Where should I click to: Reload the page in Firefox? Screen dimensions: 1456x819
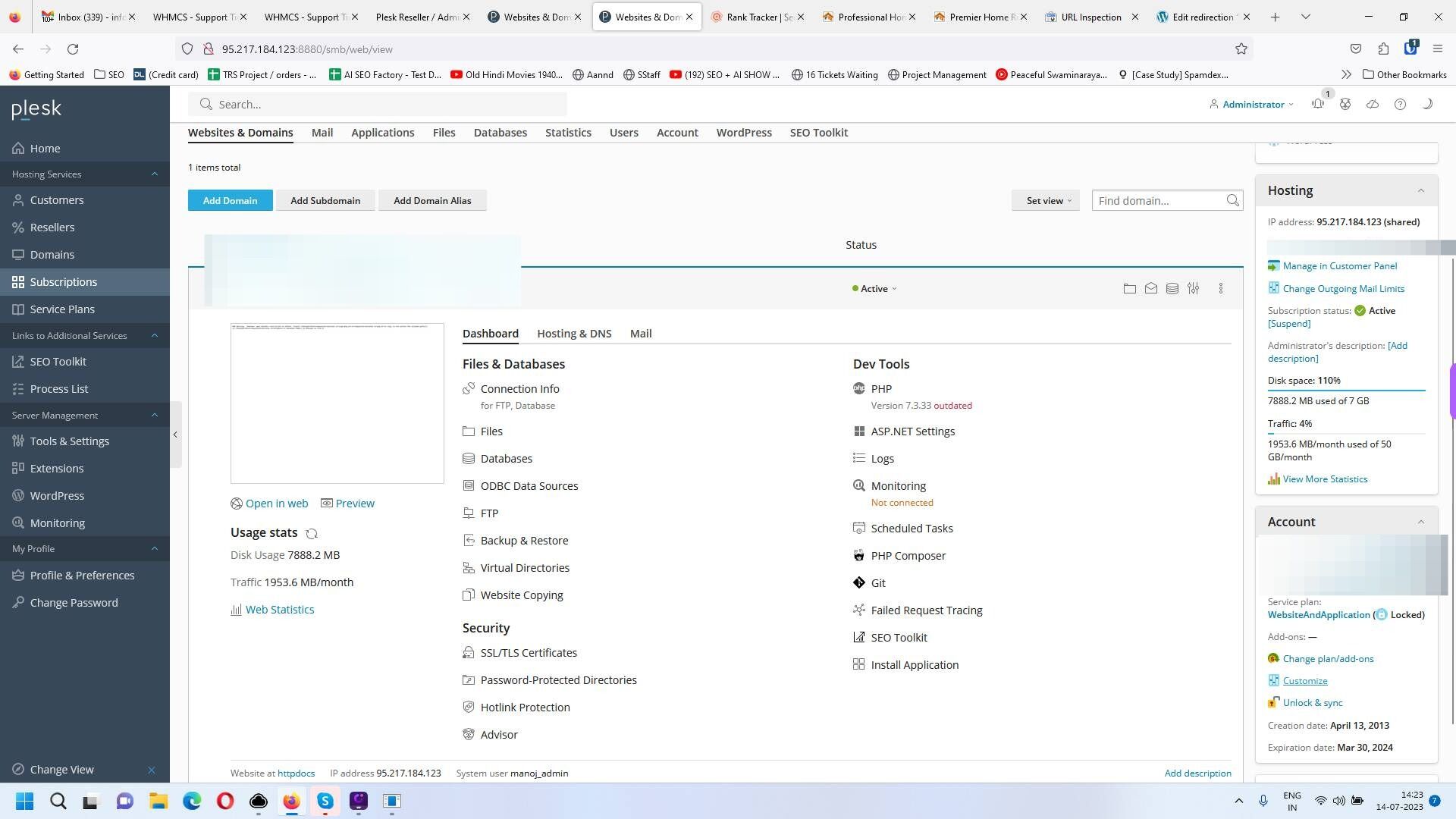click(x=73, y=49)
